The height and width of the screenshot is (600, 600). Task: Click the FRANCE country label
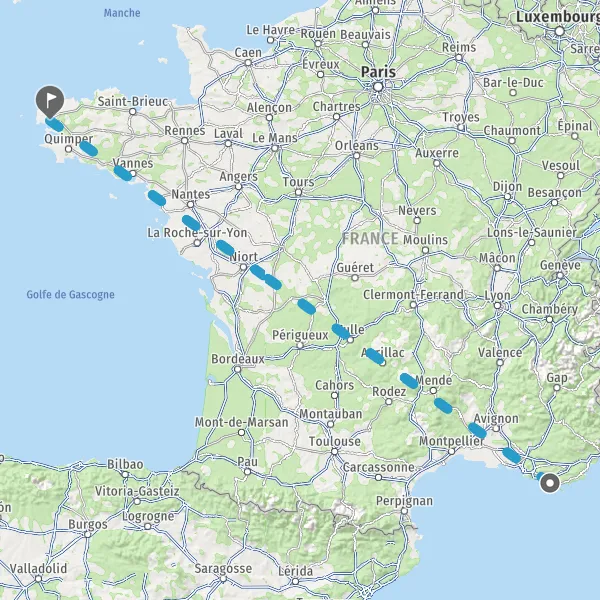(370, 238)
